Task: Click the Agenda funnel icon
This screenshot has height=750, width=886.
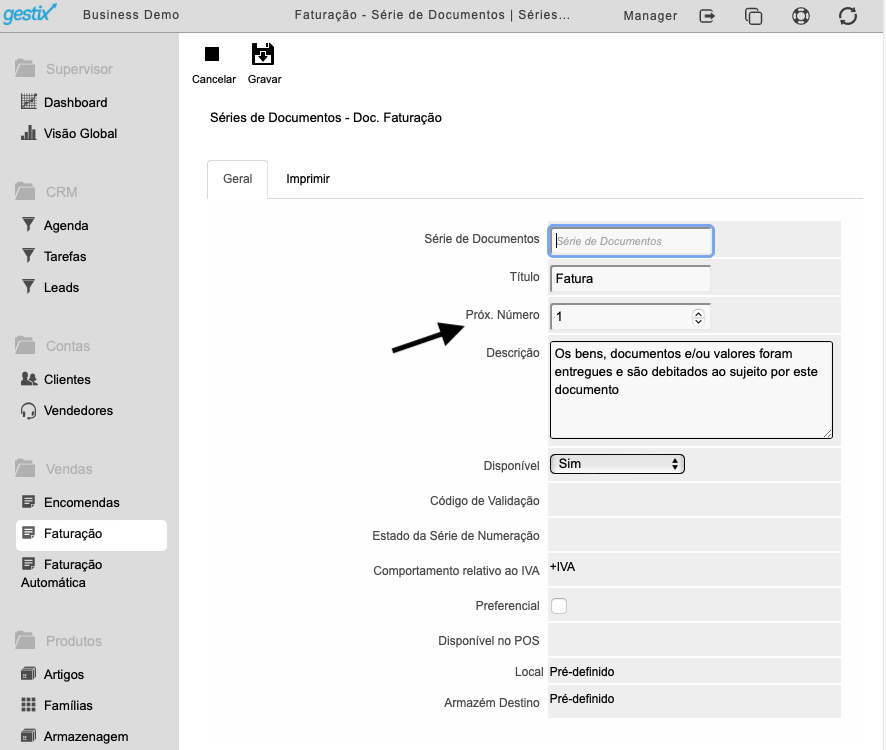Action: (28, 224)
